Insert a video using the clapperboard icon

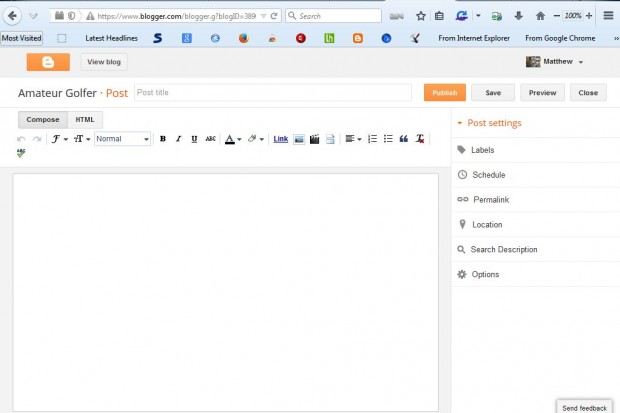pyautogui.click(x=314, y=139)
